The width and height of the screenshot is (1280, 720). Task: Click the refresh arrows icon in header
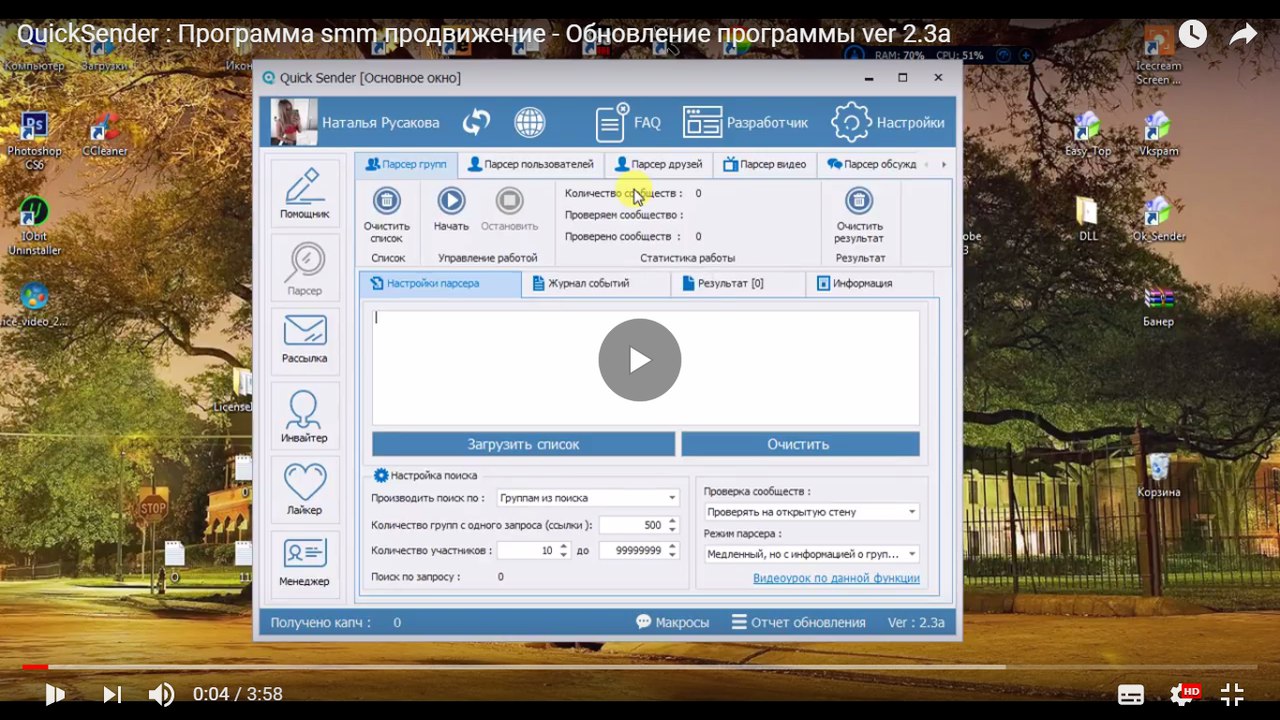tap(476, 122)
